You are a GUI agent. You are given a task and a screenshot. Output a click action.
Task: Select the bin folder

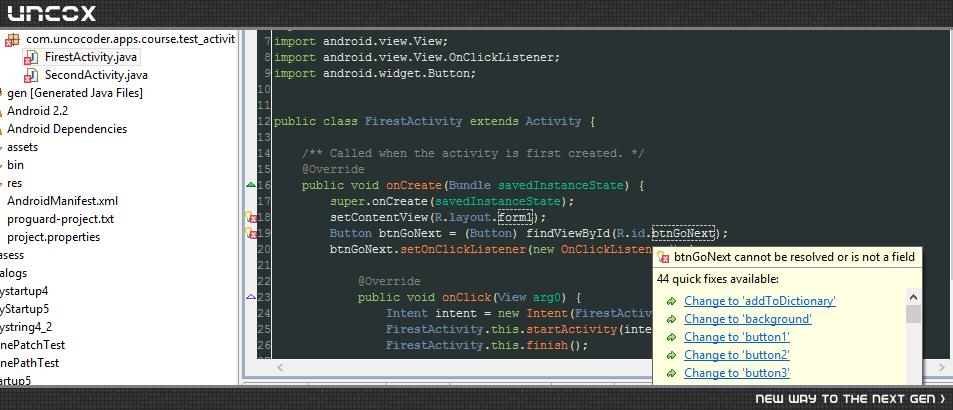coord(15,165)
